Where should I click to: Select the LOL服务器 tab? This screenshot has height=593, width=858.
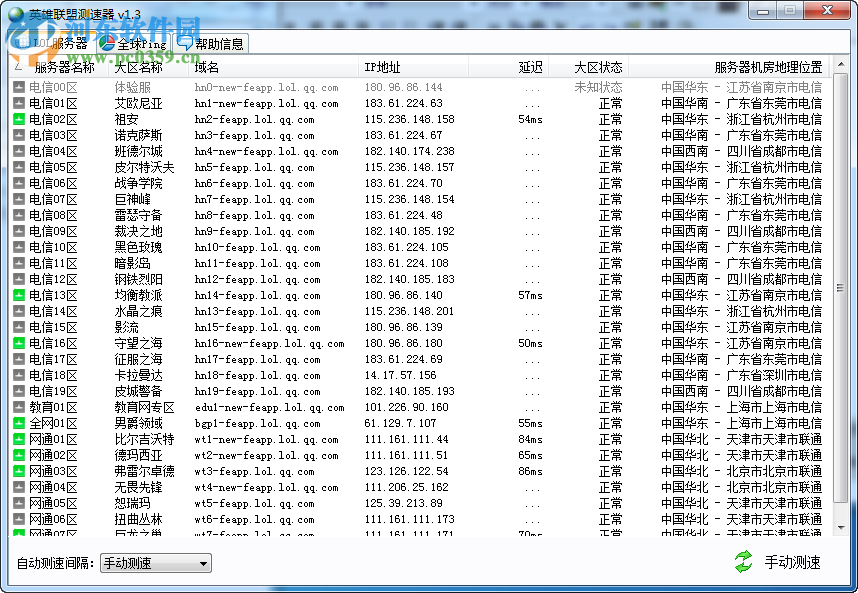[x=52, y=44]
